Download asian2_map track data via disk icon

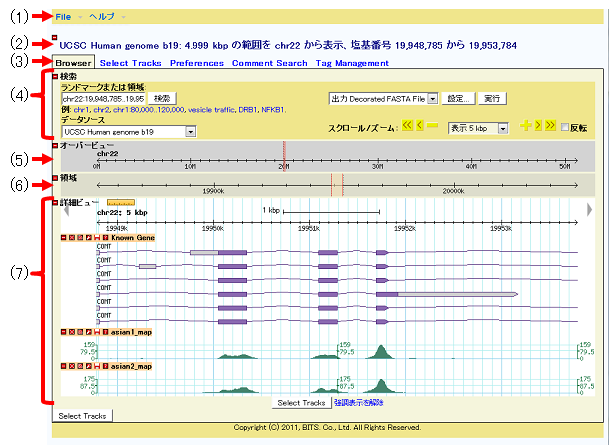[x=97, y=366]
